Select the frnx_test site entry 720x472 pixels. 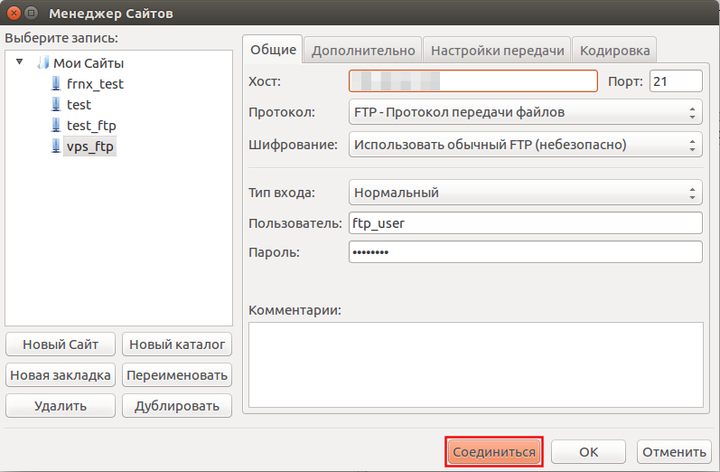pos(95,84)
